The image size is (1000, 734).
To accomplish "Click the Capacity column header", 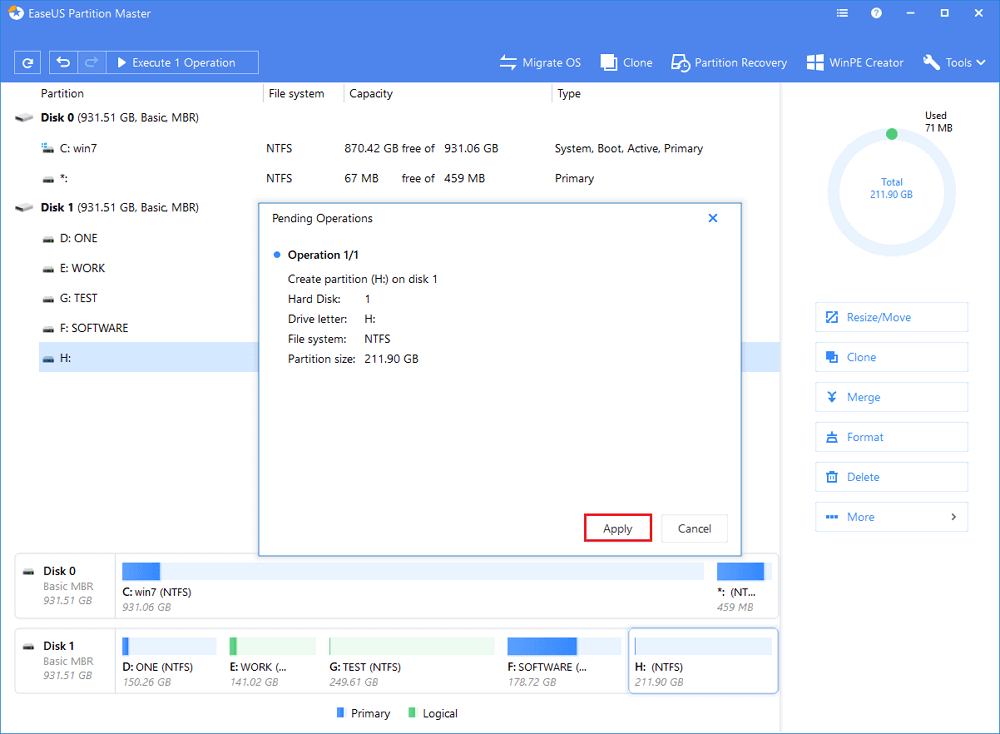I will 371,94.
